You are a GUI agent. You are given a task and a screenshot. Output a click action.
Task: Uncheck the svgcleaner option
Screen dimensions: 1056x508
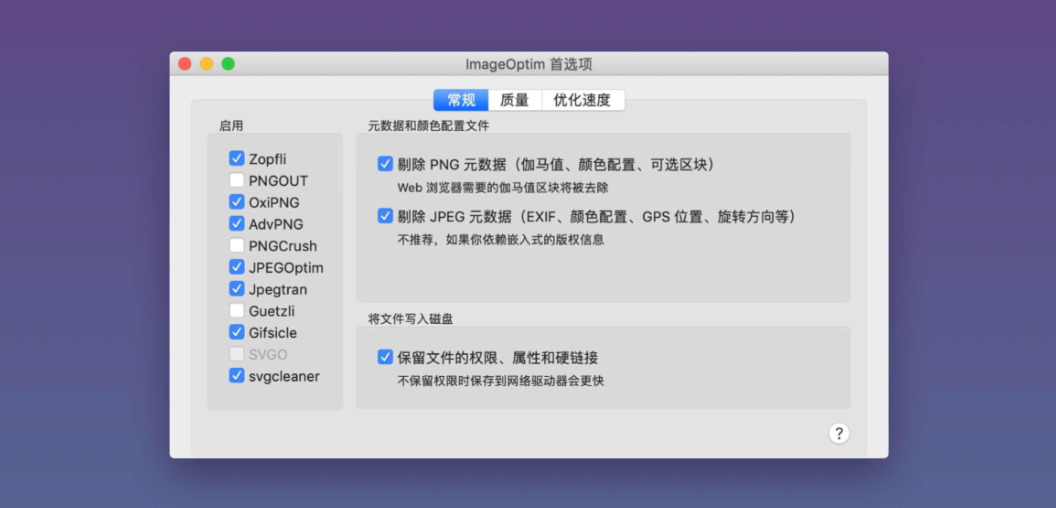tap(237, 376)
